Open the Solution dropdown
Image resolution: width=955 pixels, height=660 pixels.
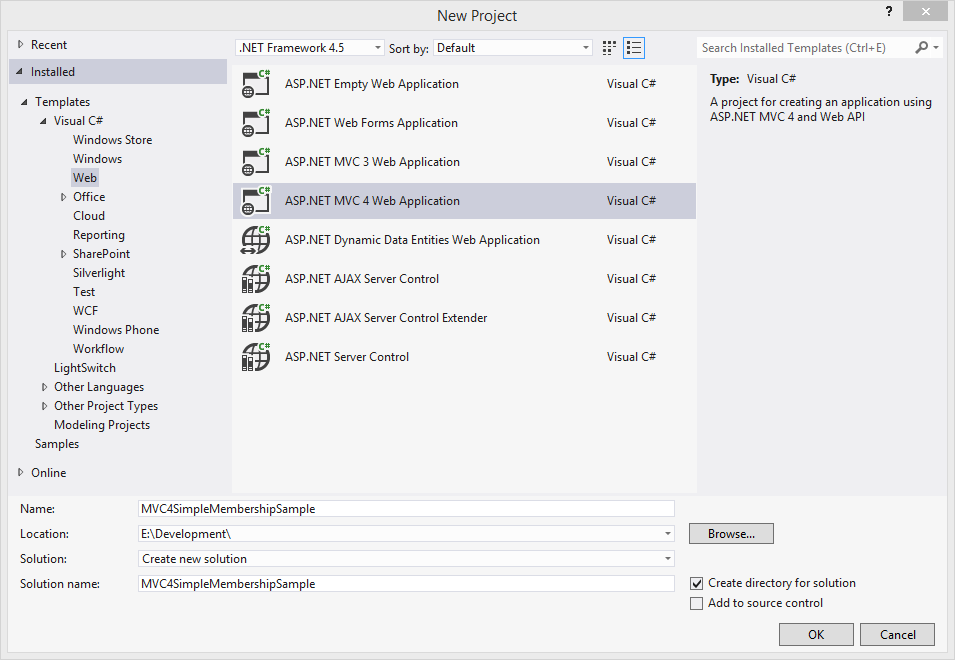point(406,559)
